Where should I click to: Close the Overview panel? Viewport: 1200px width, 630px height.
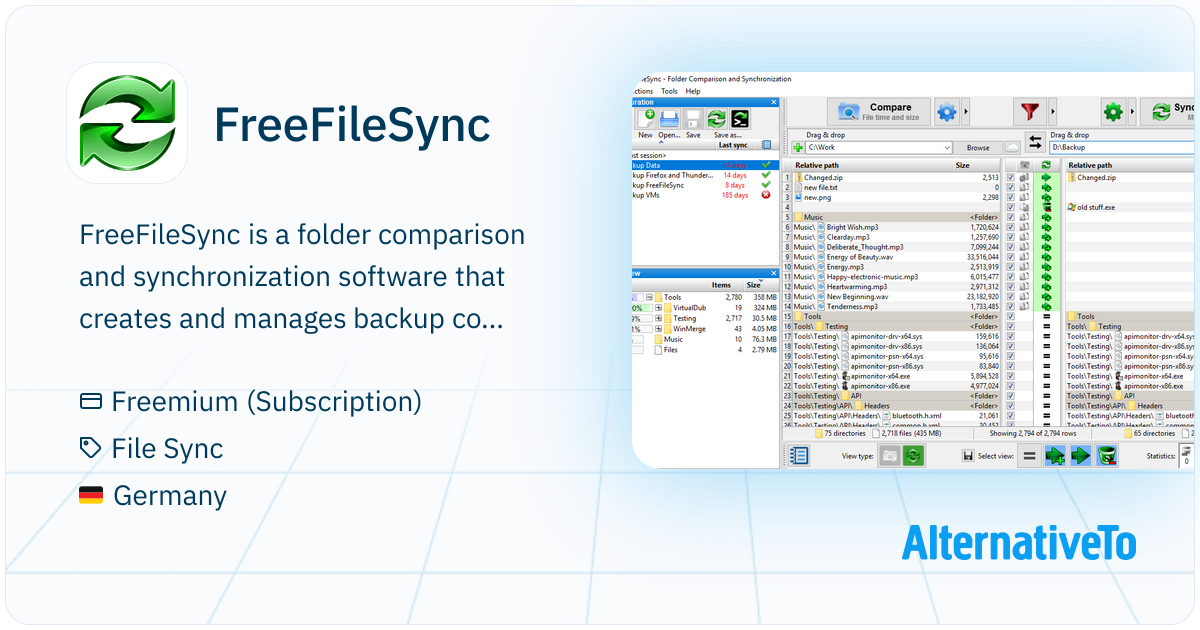[x=773, y=272]
